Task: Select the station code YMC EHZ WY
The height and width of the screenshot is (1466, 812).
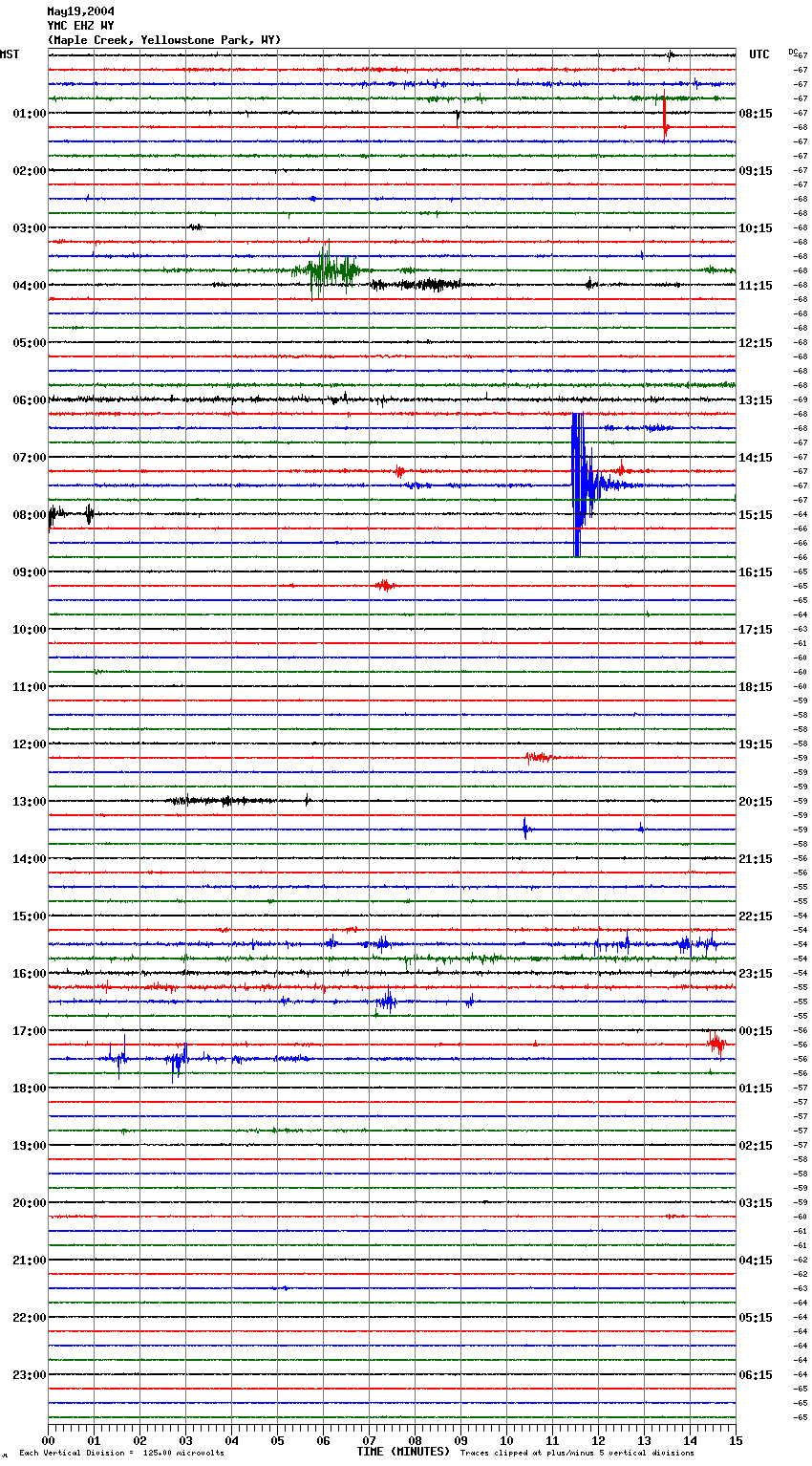Action: (x=80, y=26)
